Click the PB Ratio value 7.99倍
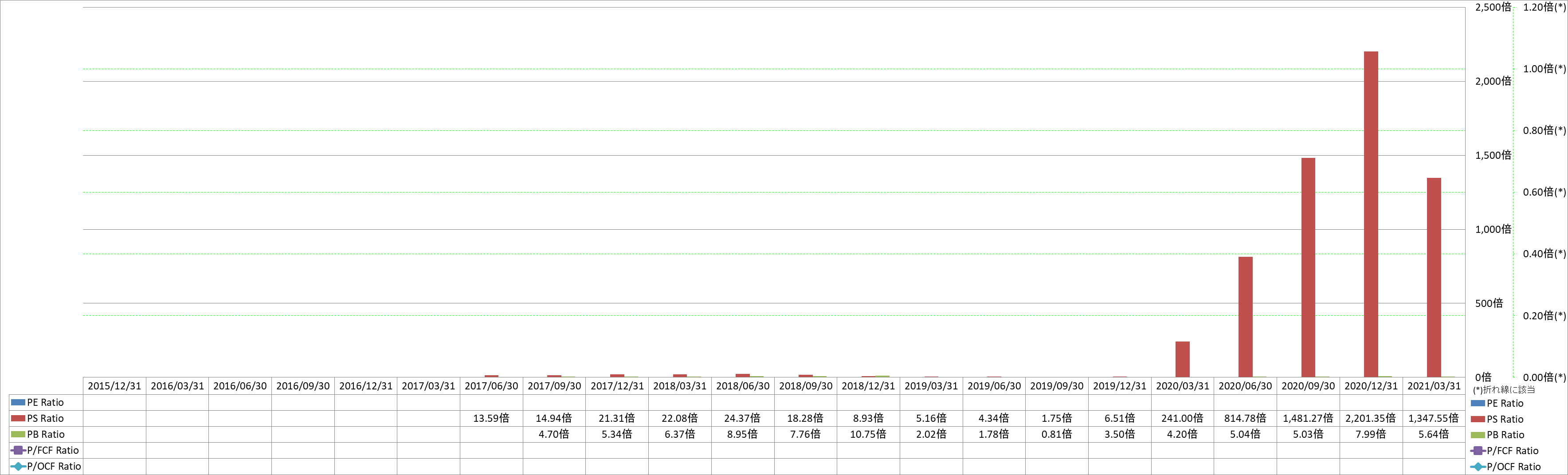 (x=1371, y=434)
